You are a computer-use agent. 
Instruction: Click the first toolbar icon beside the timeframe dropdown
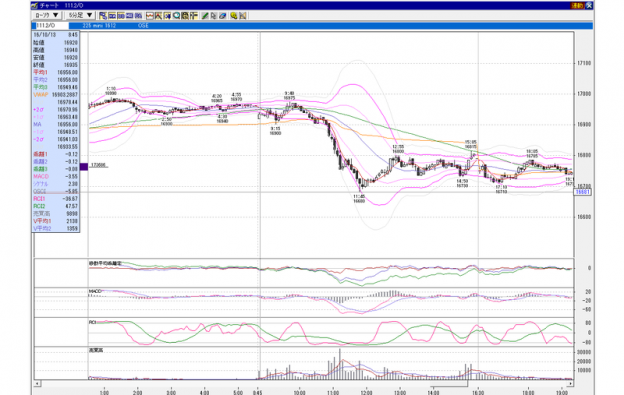point(103,16)
